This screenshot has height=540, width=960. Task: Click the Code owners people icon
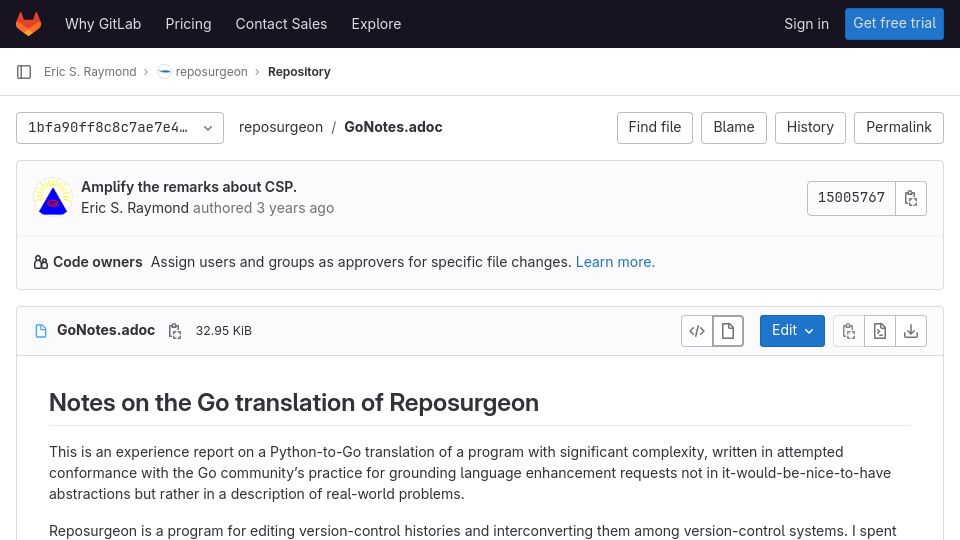pos(41,262)
